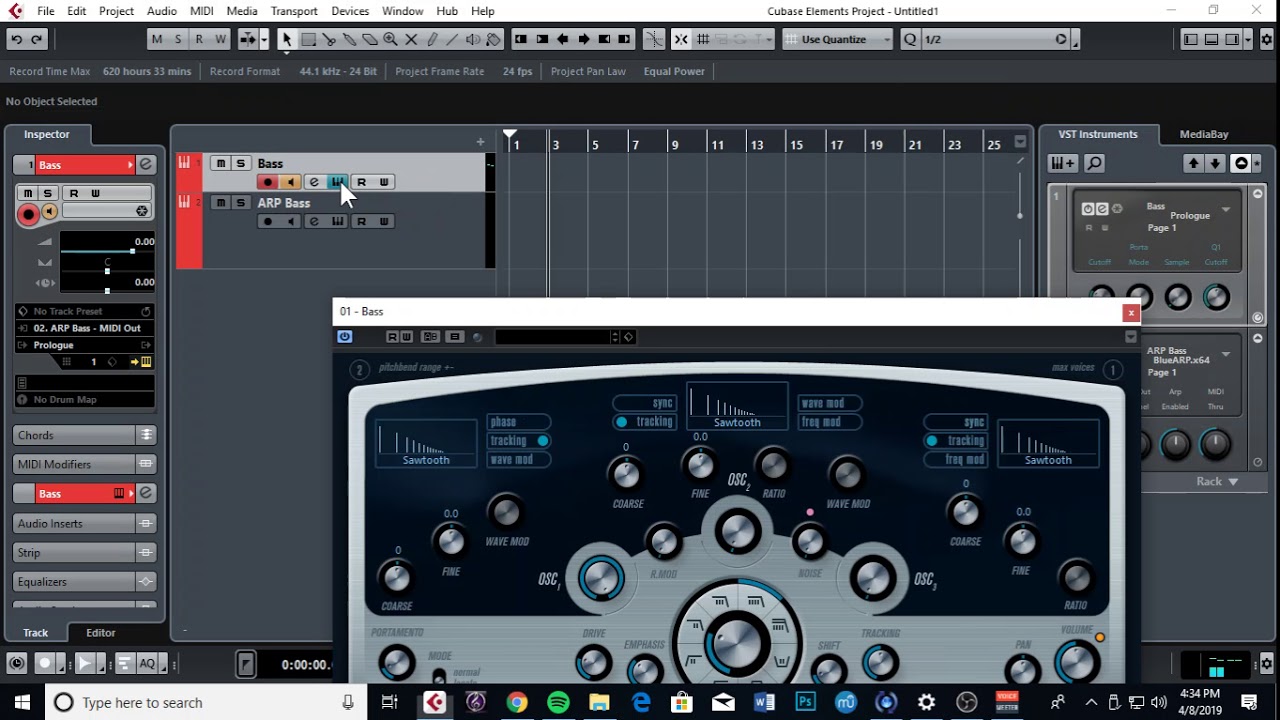
Task: Select the Draw pencil tool
Action: click(431, 39)
